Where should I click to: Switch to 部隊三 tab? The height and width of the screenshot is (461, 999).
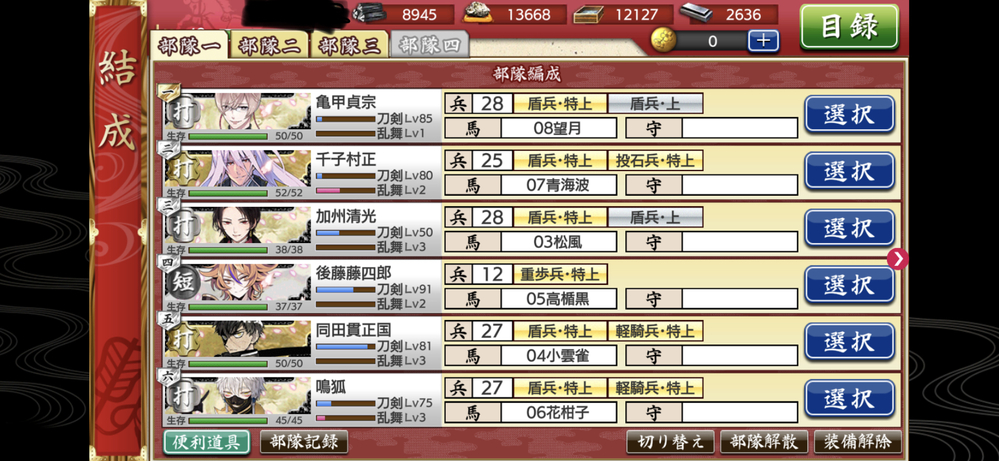349,46
